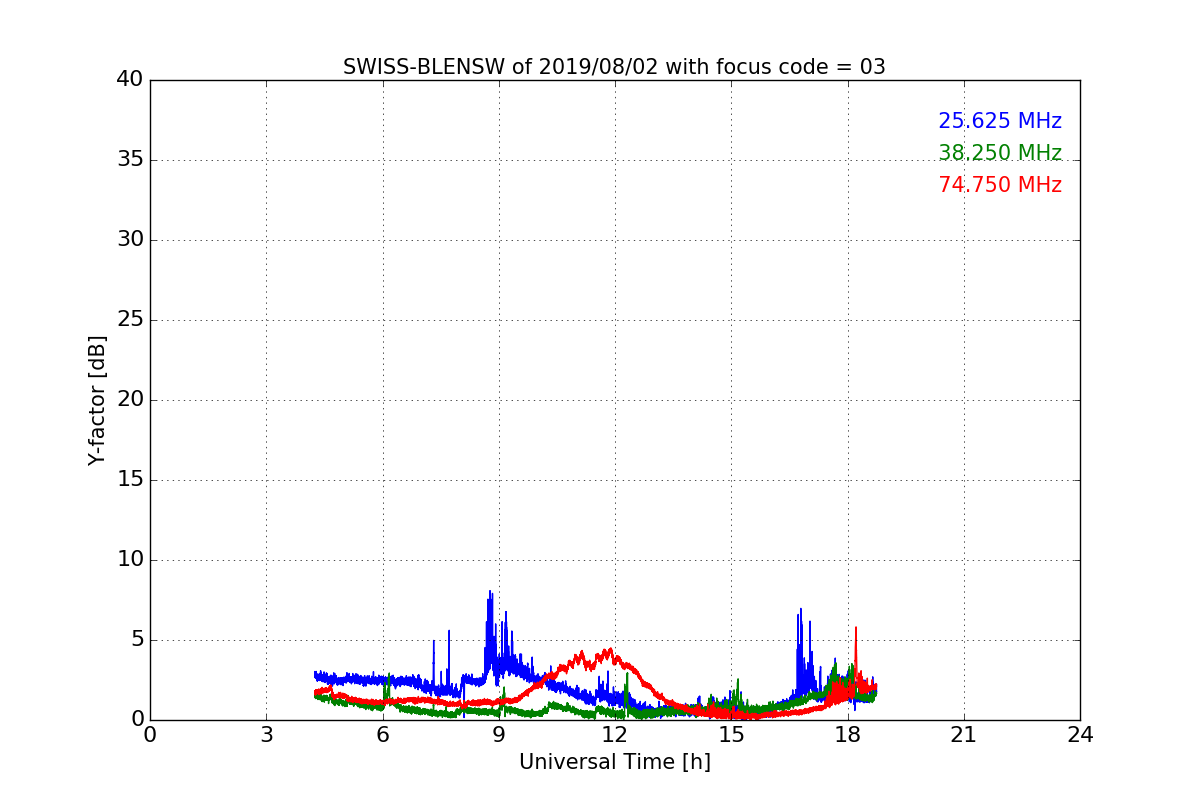Click the y-axis tick label 5
The width and height of the screenshot is (1200, 800).
click(137, 640)
